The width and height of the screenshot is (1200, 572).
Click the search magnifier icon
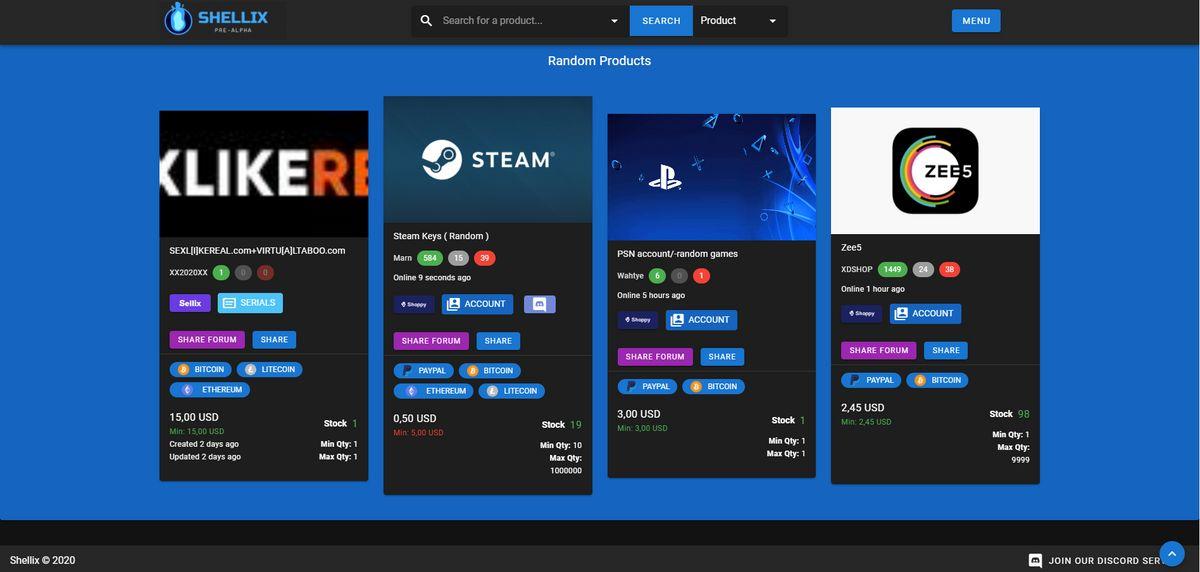point(426,21)
